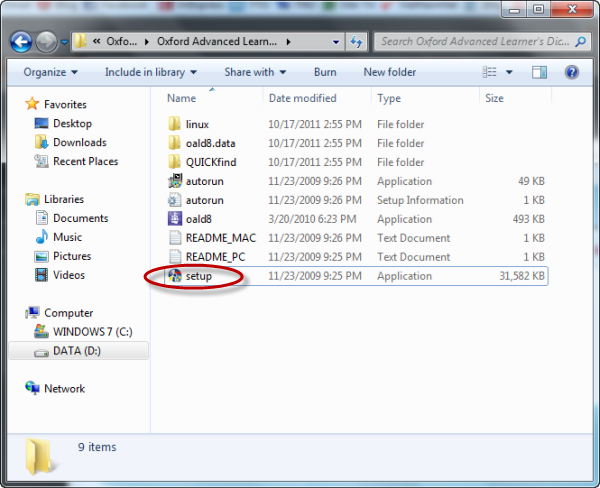Select the autorun Application icon
The height and width of the screenshot is (488, 600).
(175, 181)
